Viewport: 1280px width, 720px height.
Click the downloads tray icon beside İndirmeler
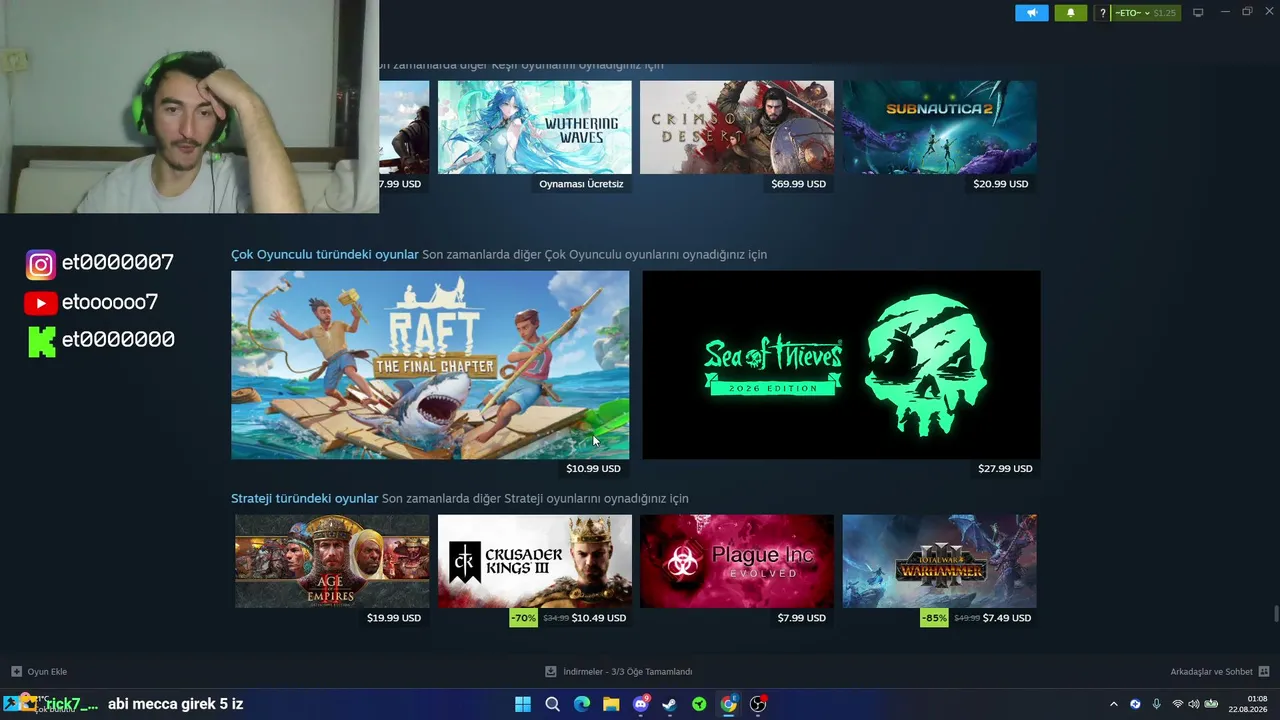[551, 672]
